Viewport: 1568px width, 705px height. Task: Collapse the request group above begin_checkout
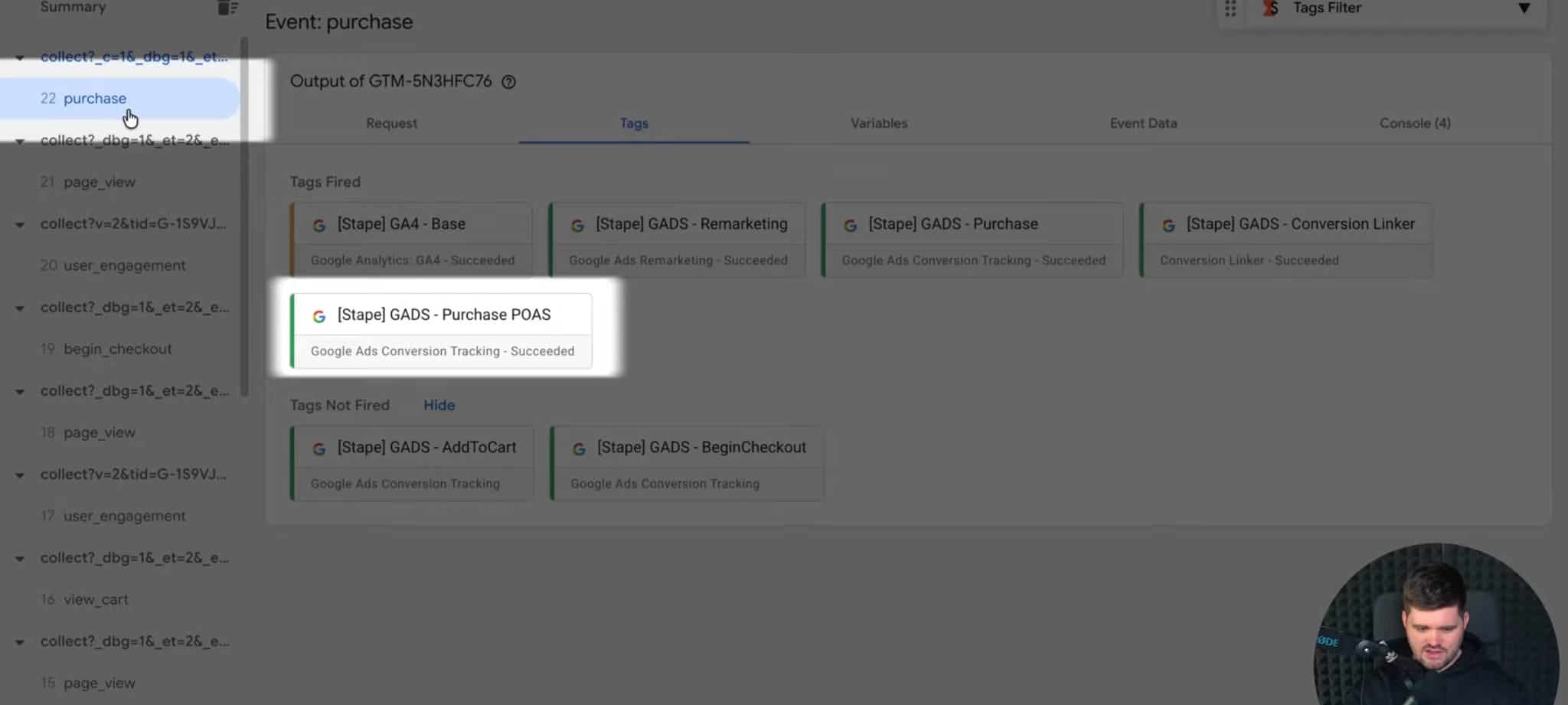(20, 308)
